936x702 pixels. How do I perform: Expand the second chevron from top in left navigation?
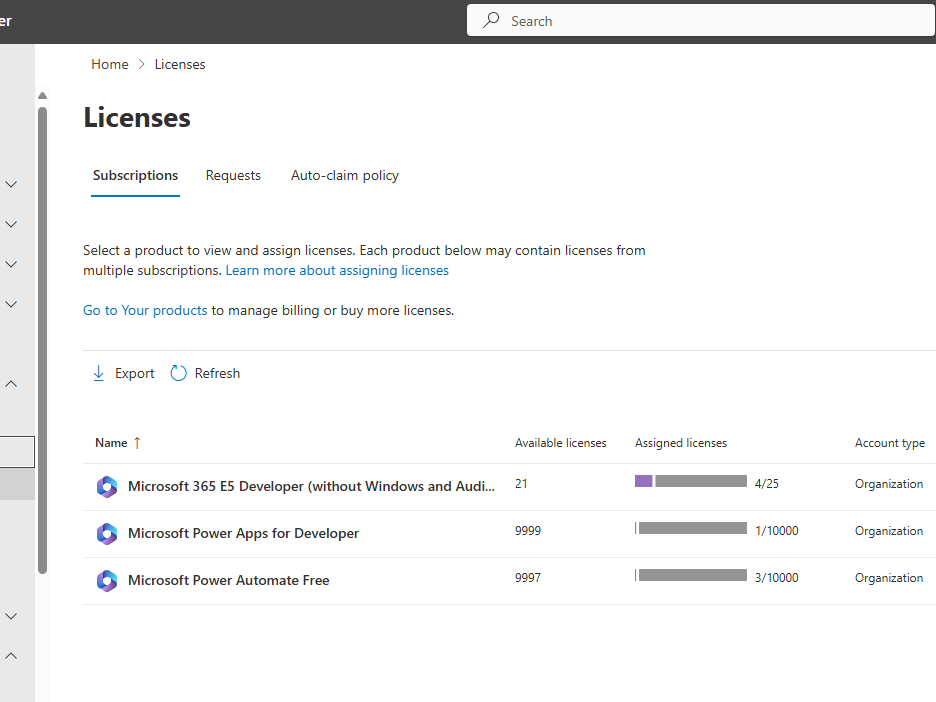tap(12, 224)
